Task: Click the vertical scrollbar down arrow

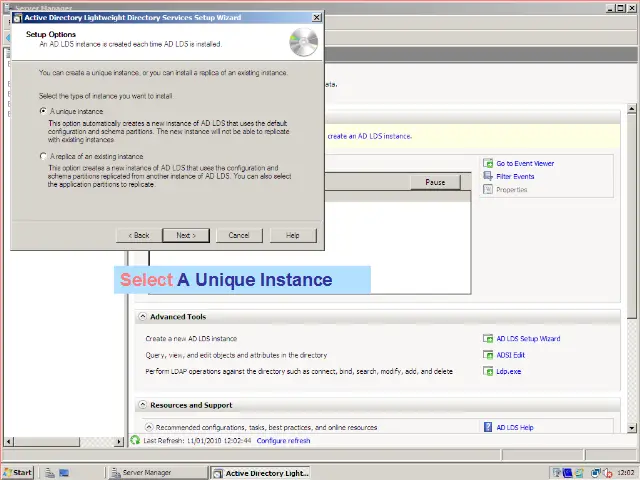Action: click(x=631, y=428)
